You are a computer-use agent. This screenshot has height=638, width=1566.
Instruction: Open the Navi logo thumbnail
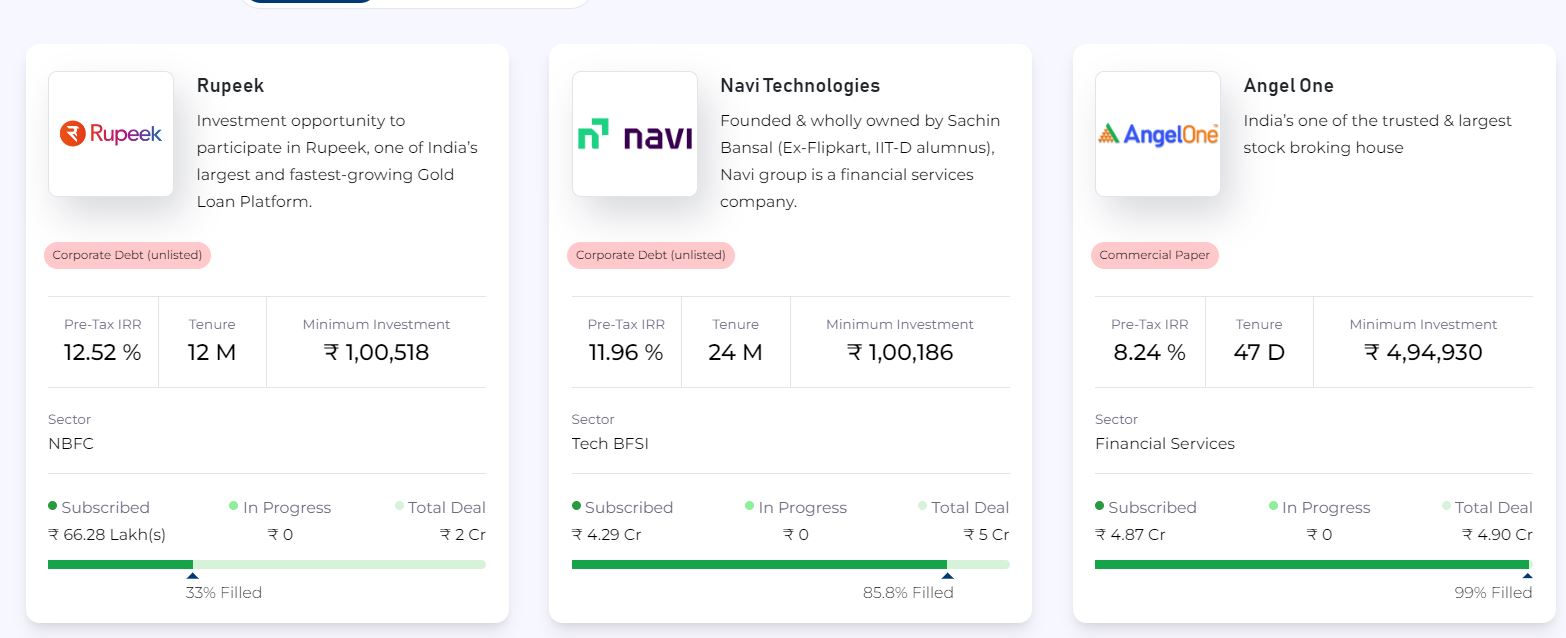[635, 134]
